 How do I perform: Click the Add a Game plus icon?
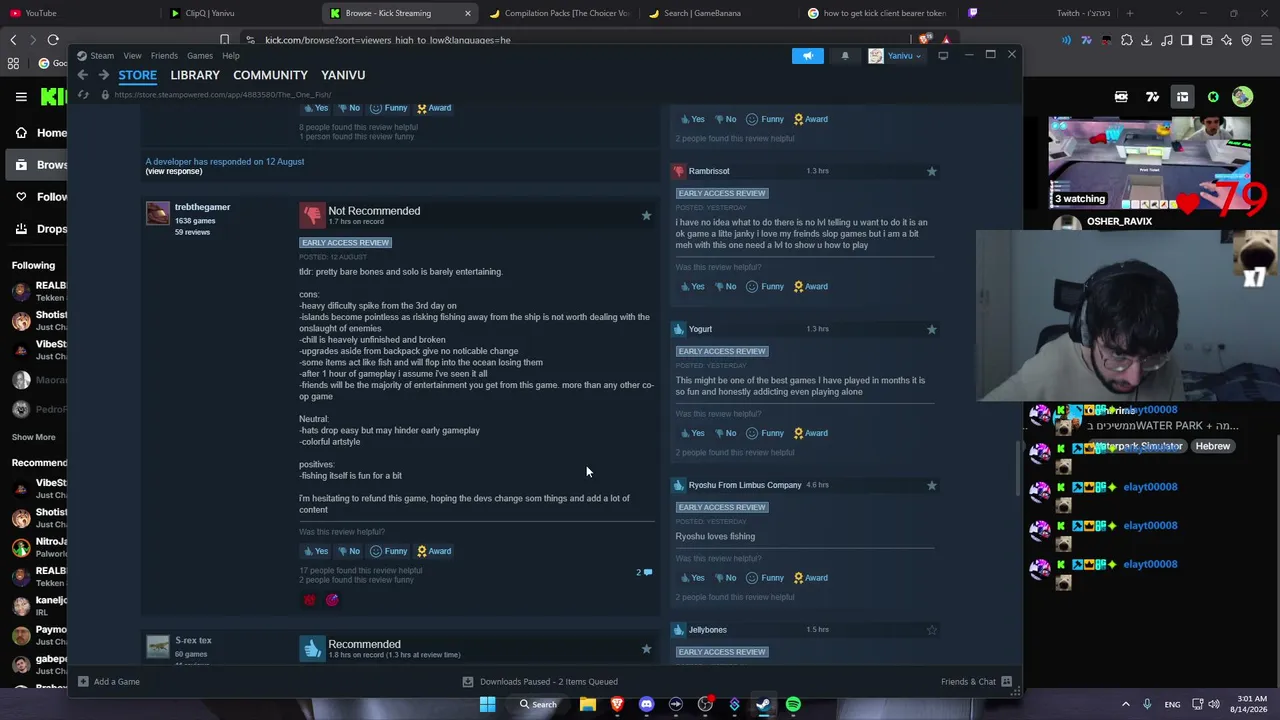(83, 682)
